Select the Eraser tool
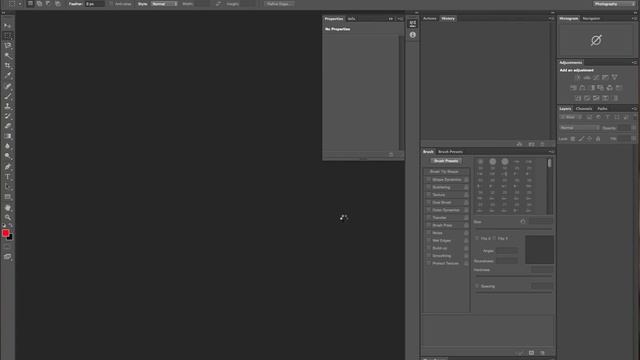640x360 pixels. tap(7, 126)
